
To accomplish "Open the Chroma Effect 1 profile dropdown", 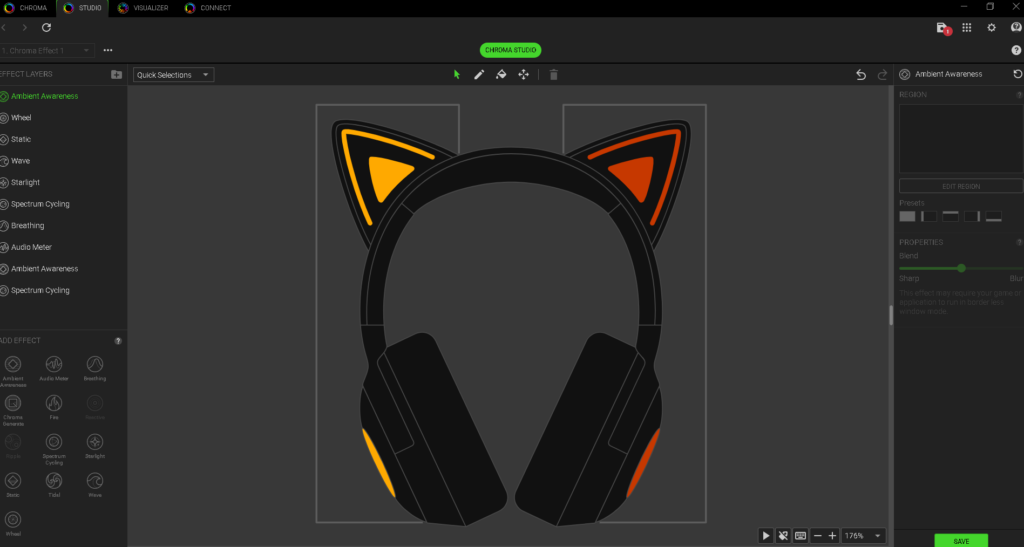I will pos(46,50).
